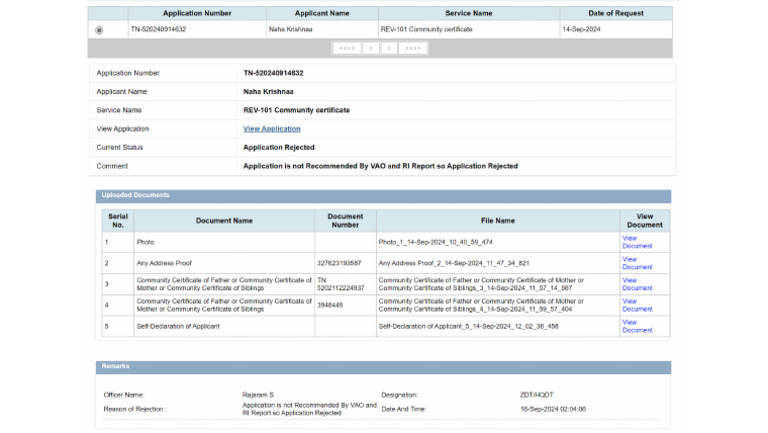The height and width of the screenshot is (433, 768).
Task: Click the Date of Request column header
Action: [x=616, y=13]
